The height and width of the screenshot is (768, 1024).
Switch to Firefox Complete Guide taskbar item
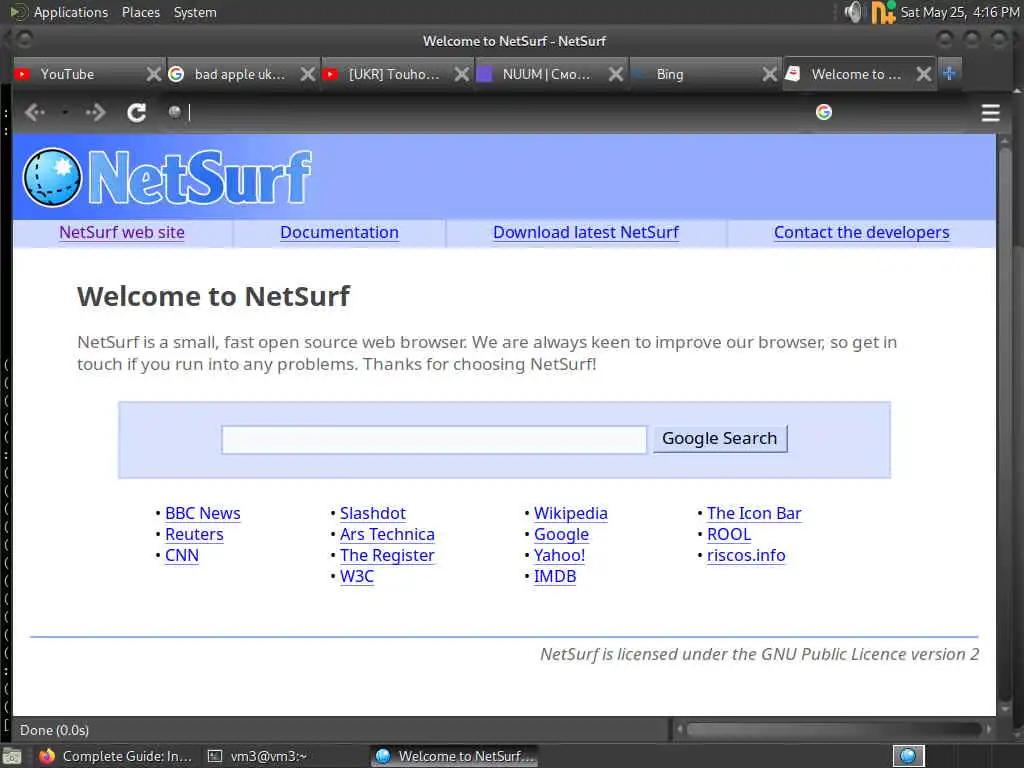(116, 756)
